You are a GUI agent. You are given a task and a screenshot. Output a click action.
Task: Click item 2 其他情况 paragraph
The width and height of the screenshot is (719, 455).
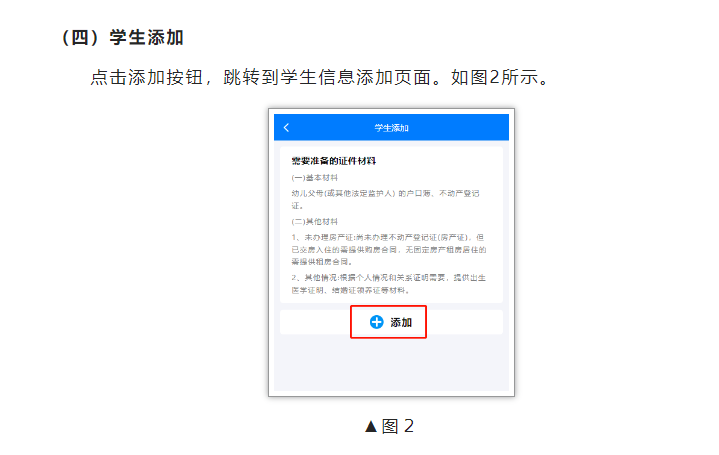coord(389,284)
